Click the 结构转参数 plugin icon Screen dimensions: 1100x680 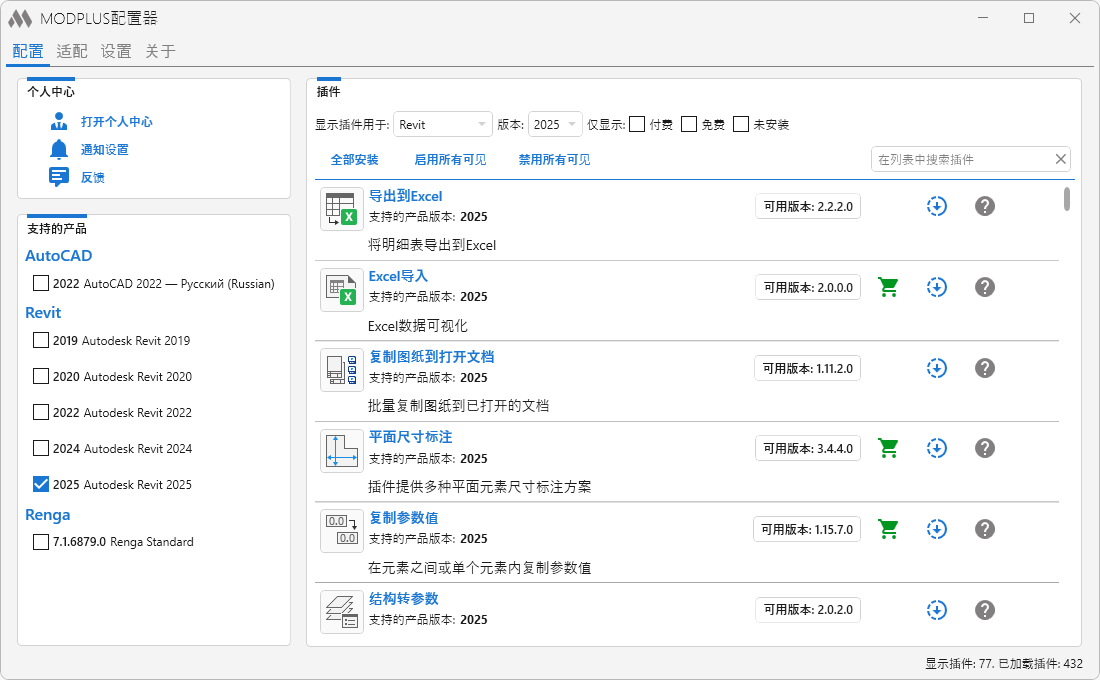(x=342, y=612)
